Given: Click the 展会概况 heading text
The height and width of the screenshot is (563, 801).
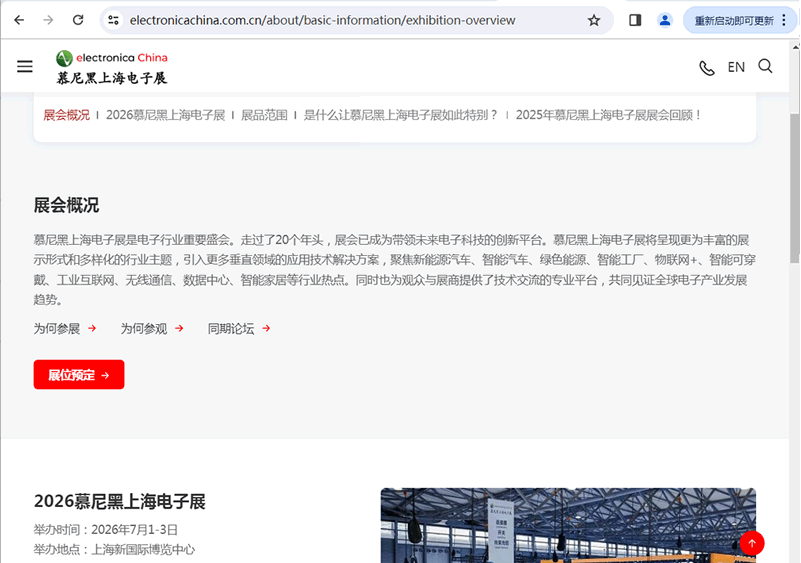Looking at the screenshot, I should pyautogui.click(x=66, y=205).
